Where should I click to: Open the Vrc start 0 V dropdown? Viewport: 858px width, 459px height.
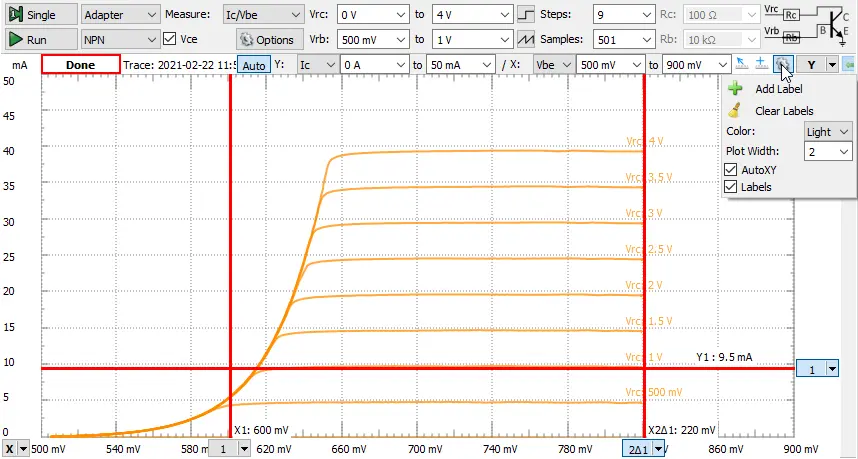point(373,14)
